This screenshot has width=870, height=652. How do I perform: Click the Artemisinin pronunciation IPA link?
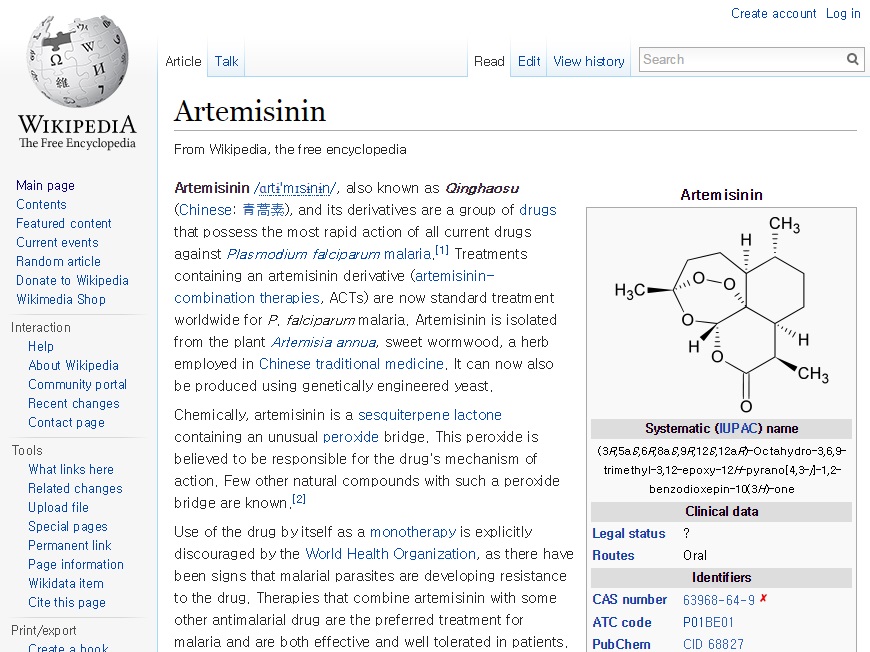pos(295,188)
